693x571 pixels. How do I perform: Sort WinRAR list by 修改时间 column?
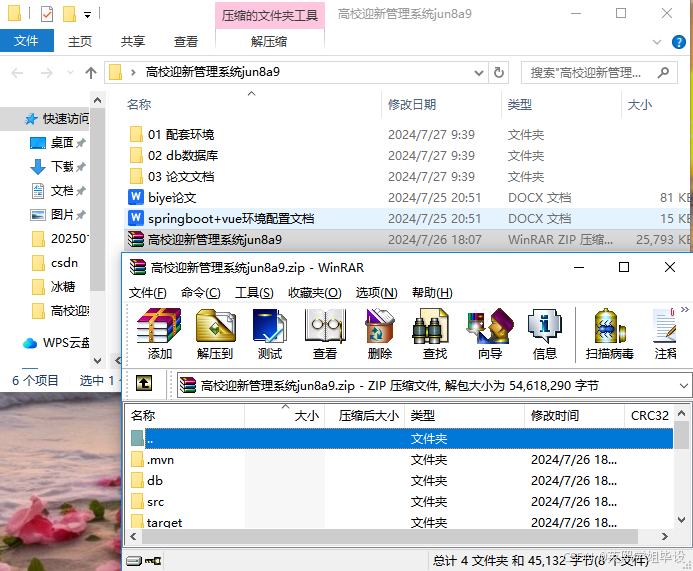(x=574, y=415)
